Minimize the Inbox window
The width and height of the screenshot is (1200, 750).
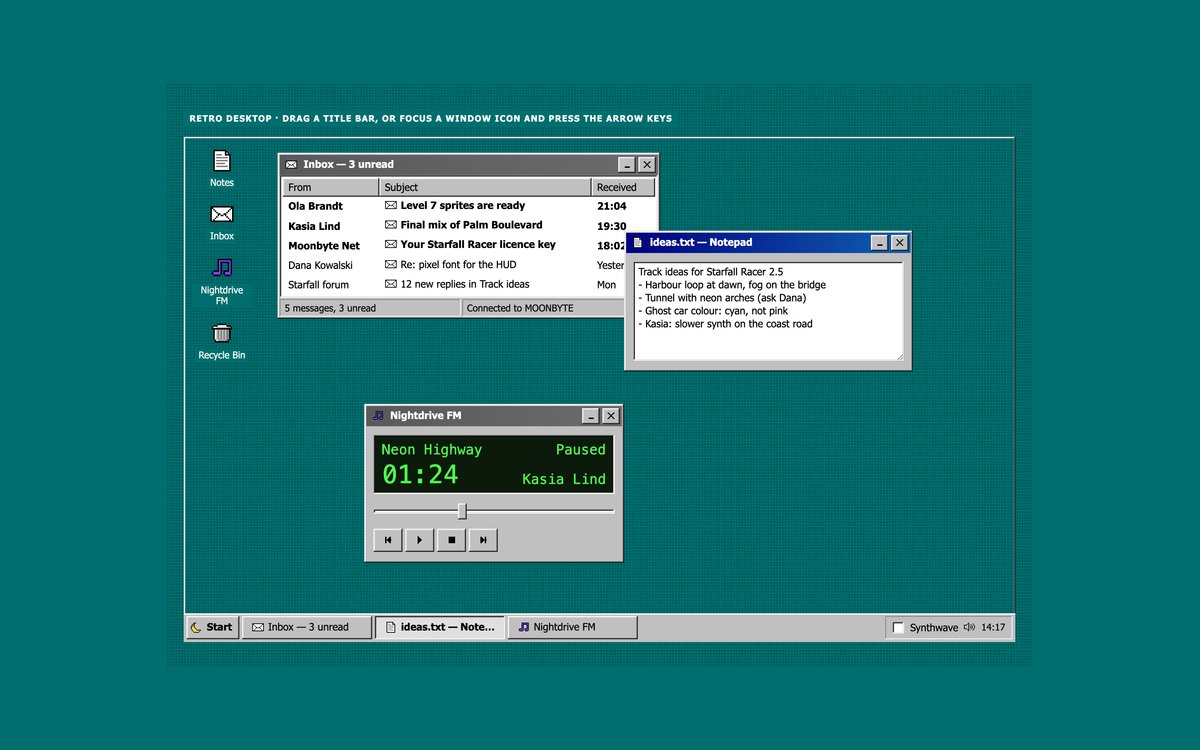[x=627, y=164]
